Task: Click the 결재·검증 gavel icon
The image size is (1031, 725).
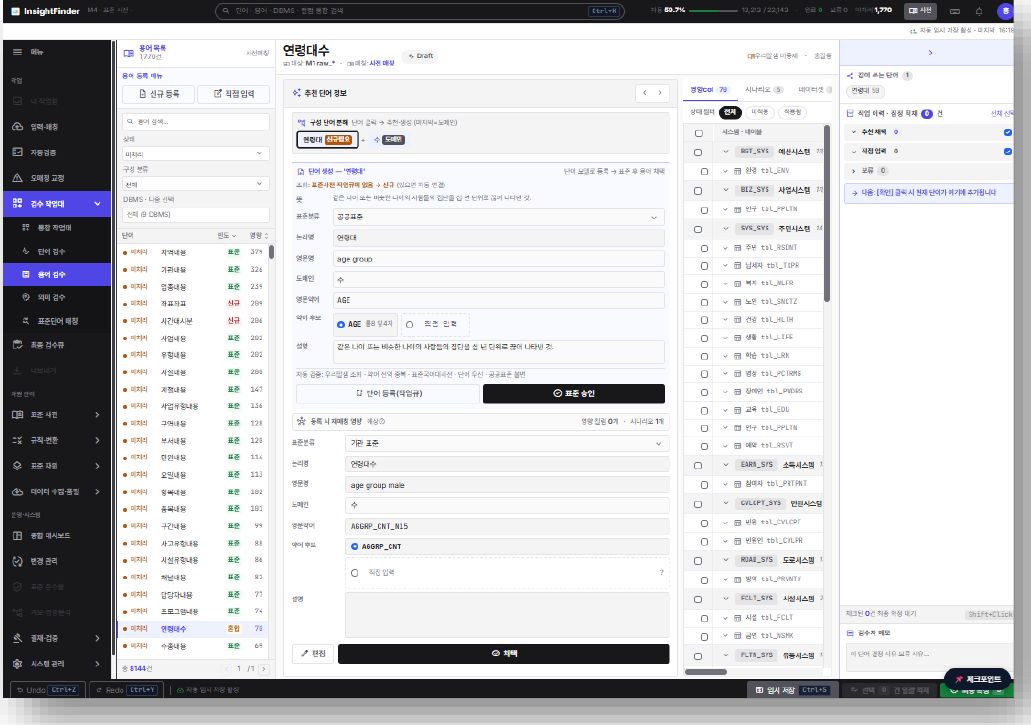Action: [18, 638]
